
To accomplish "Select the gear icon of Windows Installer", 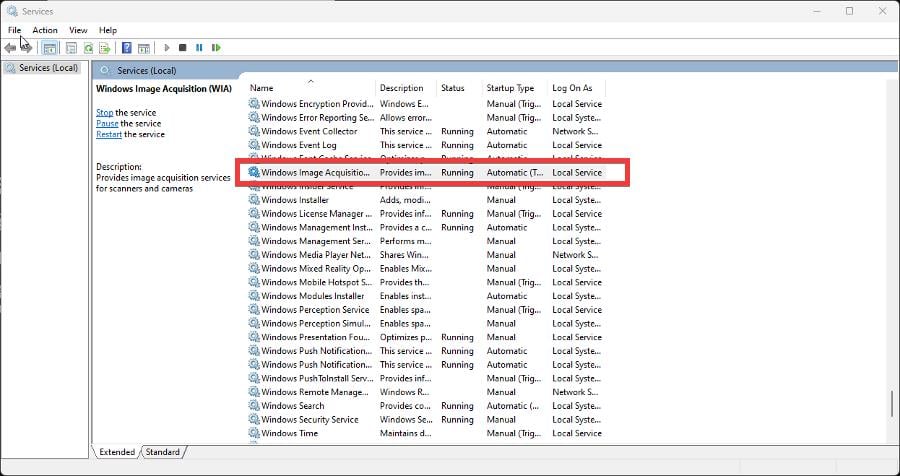I will pos(254,200).
